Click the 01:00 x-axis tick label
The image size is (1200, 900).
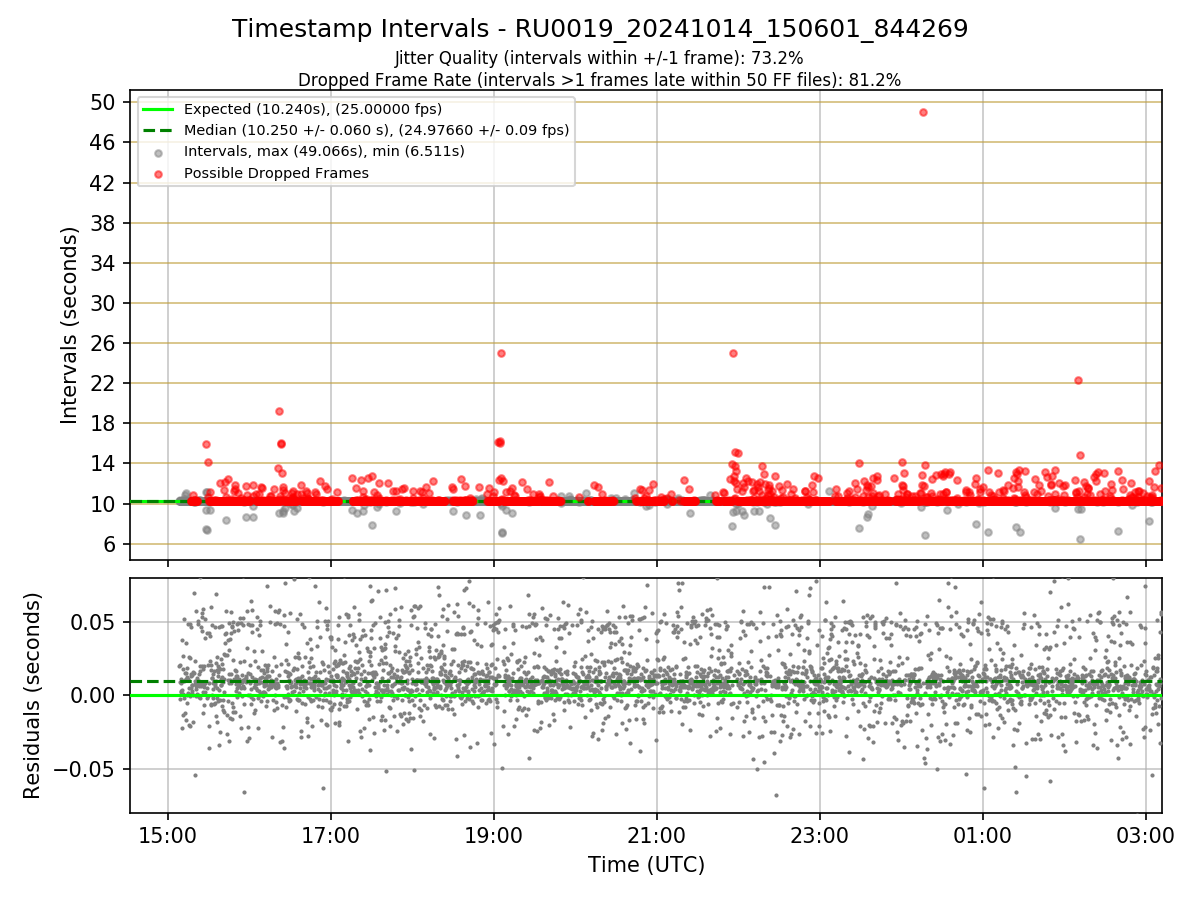click(983, 835)
